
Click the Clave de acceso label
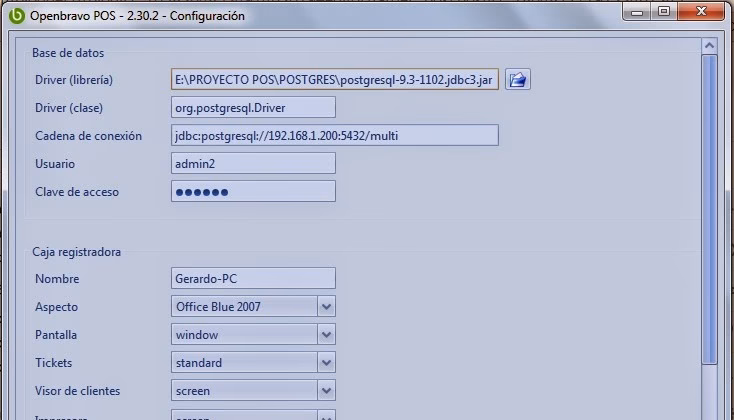click(x=77, y=192)
